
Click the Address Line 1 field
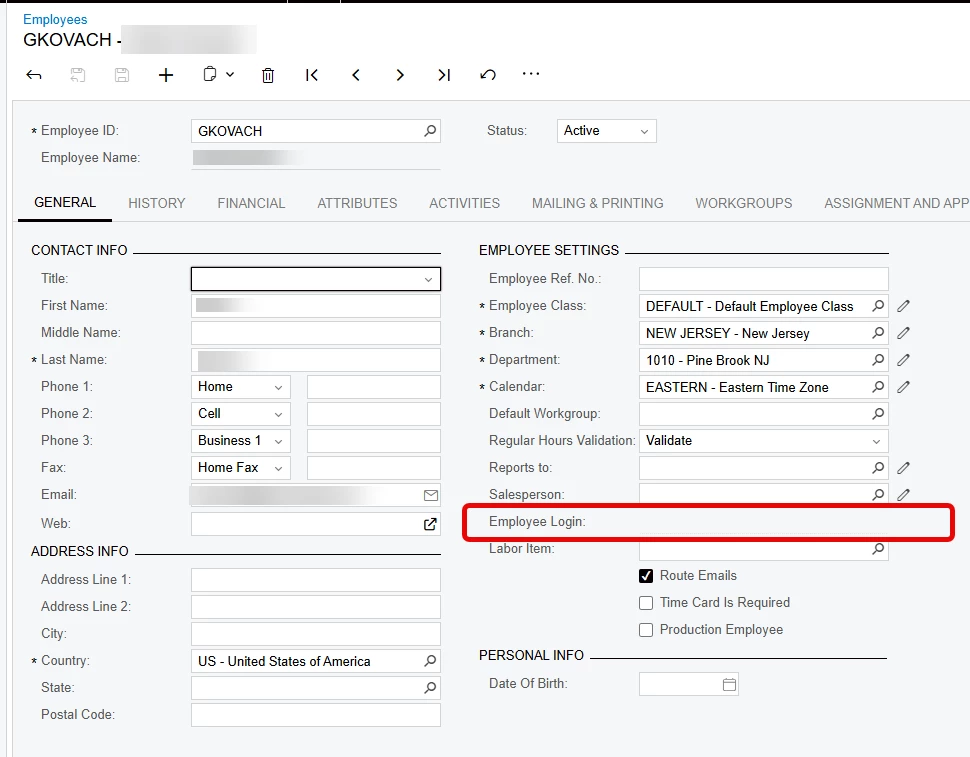click(315, 580)
